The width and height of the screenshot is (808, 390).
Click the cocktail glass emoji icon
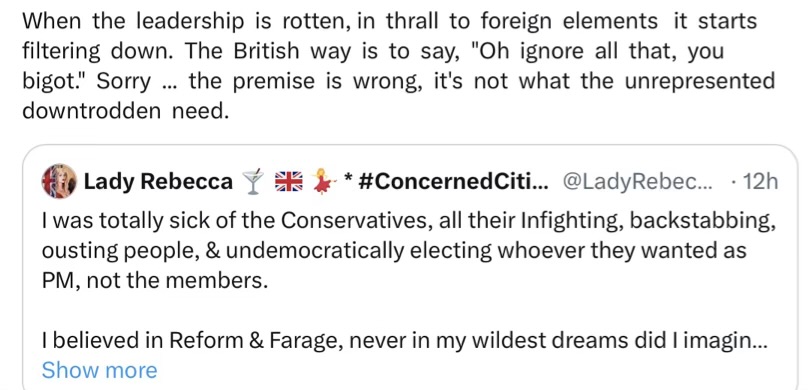pyautogui.click(x=253, y=182)
